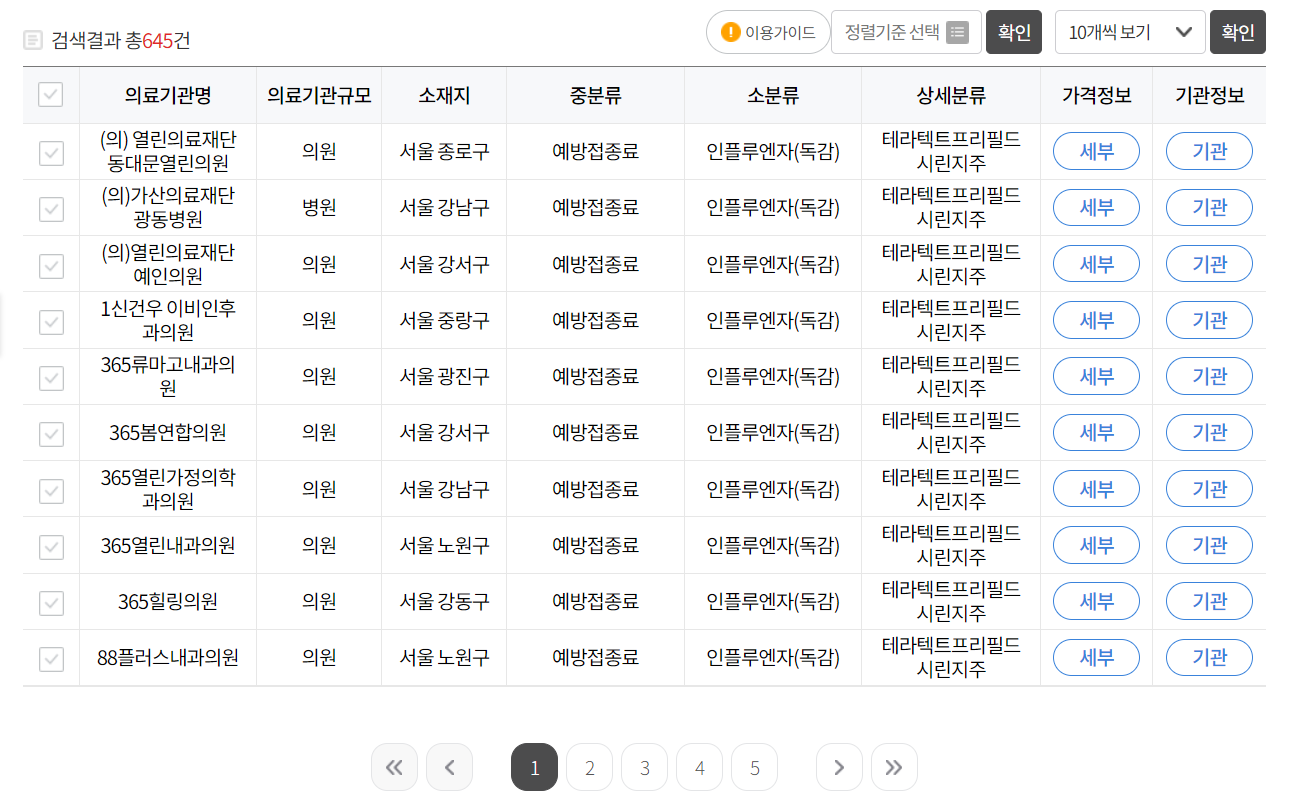Open 세부 price details for 365열린내과의원
Screen dimensions: 1290x801
(1095, 545)
